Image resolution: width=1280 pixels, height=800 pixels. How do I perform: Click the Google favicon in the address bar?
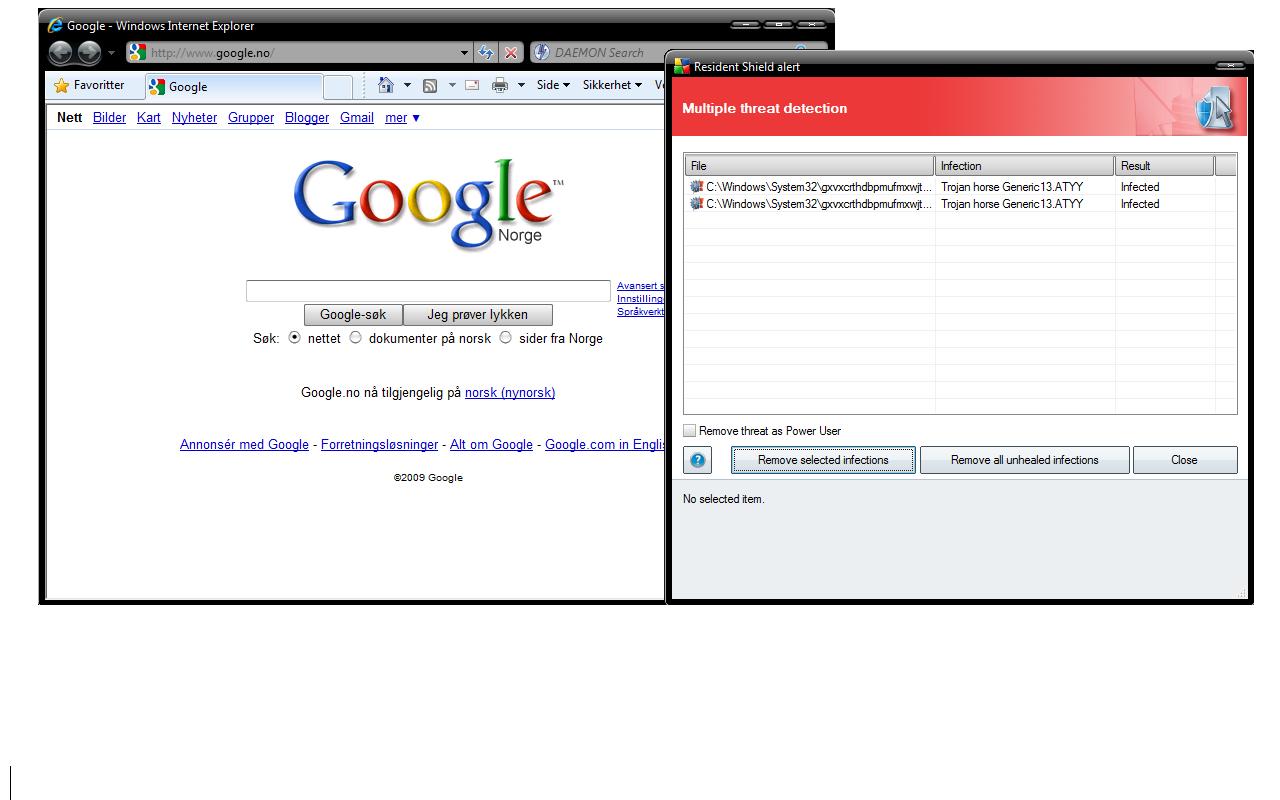pos(138,53)
